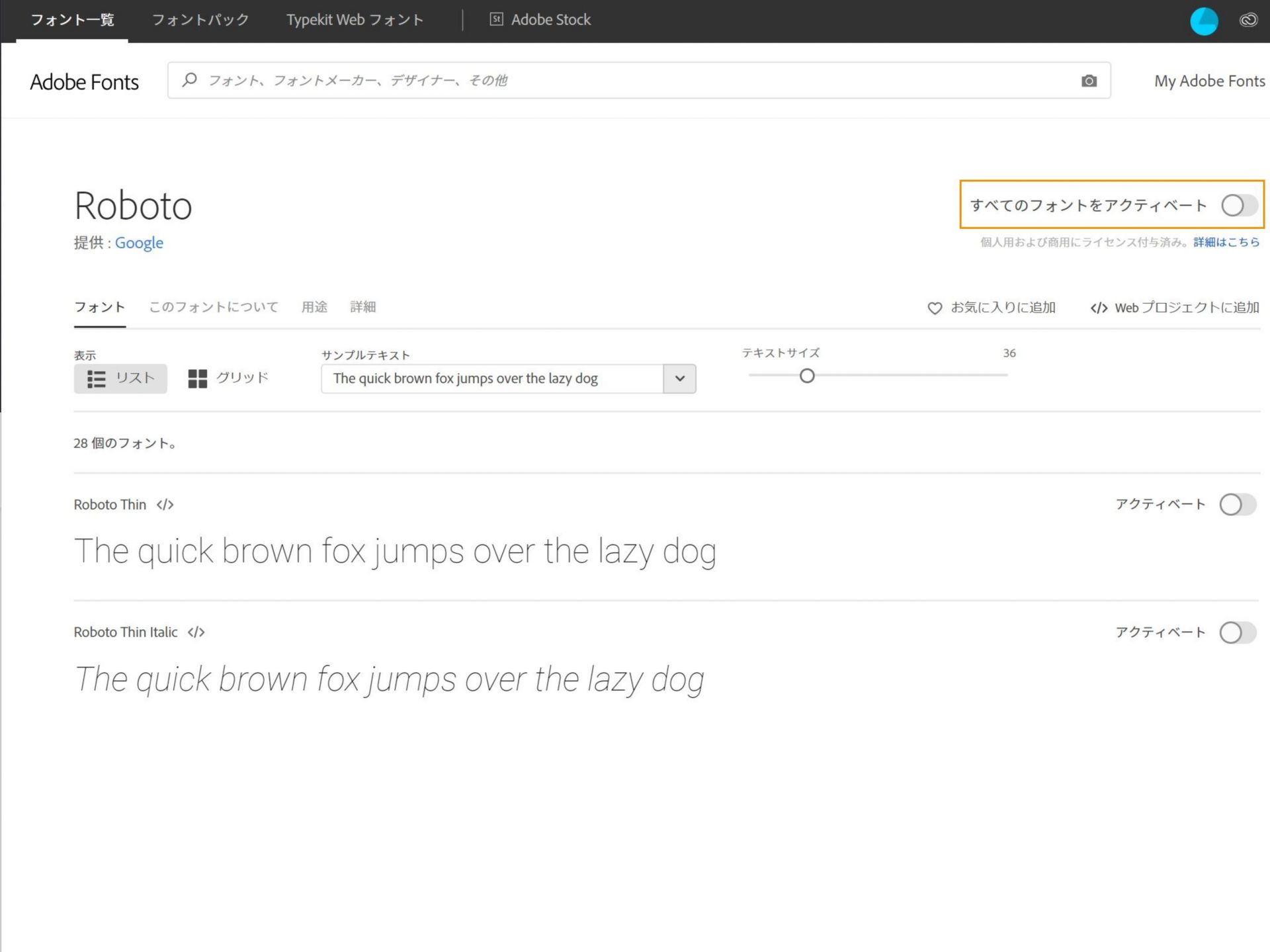Click the Roboto Thin sample preview text
The height and width of the screenshot is (952, 1270).
tap(395, 552)
